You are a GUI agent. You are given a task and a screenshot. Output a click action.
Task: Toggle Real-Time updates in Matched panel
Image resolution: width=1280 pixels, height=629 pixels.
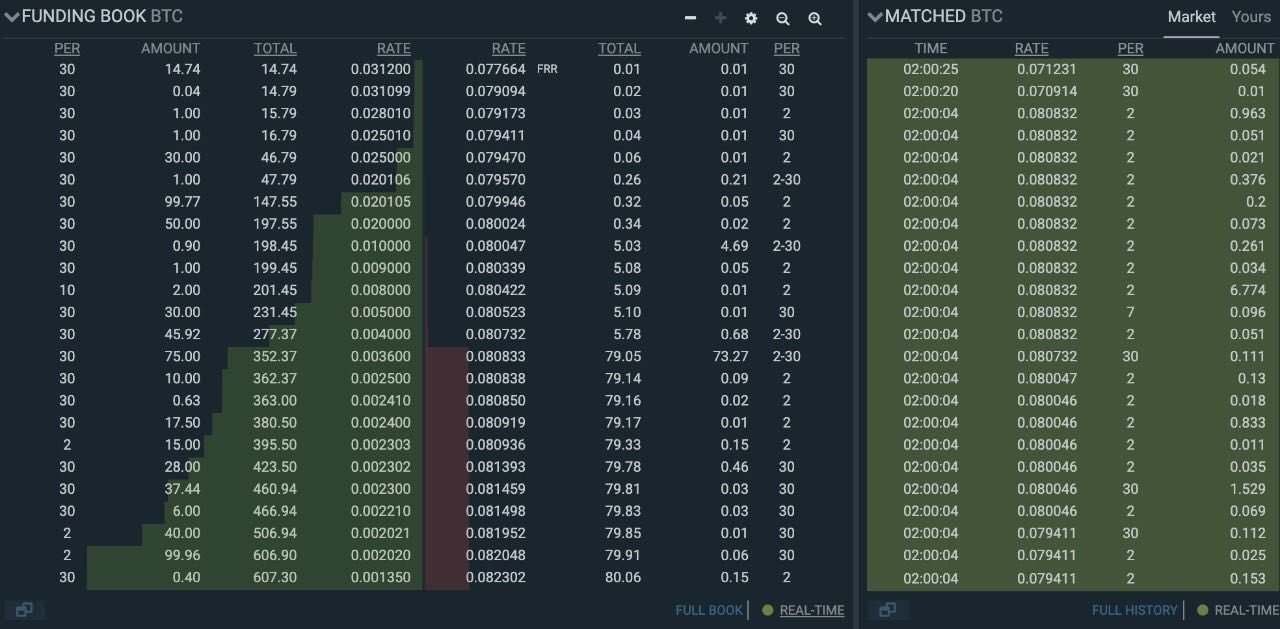[x=1246, y=610]
